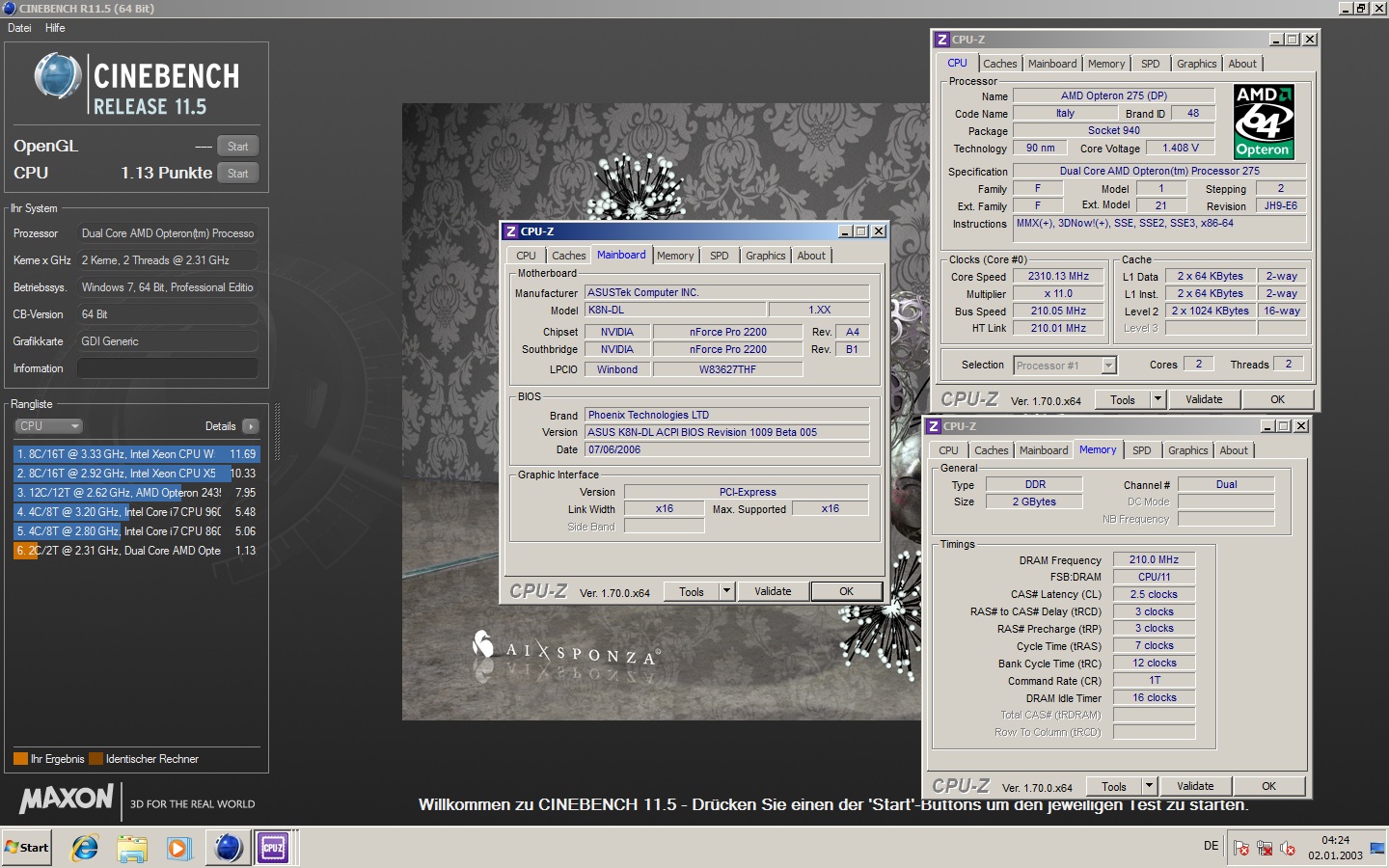Open About tab in Memory CPU-Z window

[x=1234, y=450]
